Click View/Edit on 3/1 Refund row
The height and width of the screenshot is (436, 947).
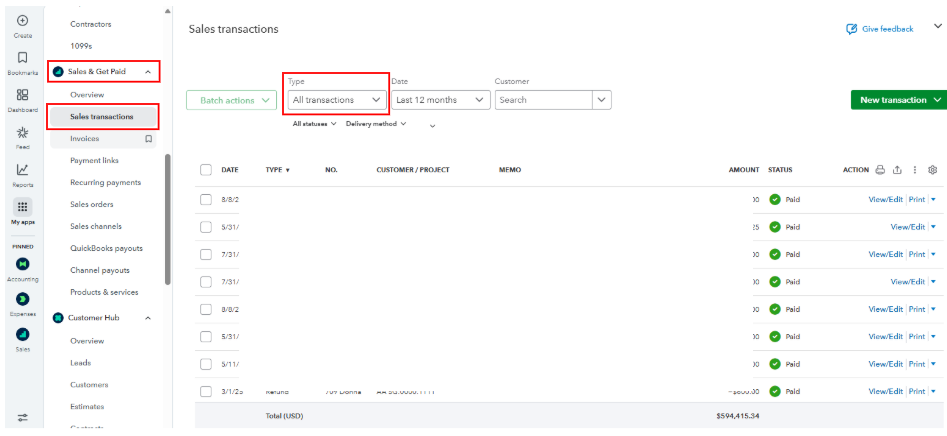click(x=885, y=391)
